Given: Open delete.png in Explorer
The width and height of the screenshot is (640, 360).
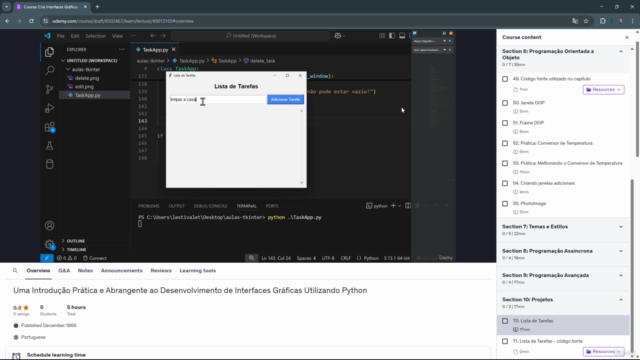Looking at the screenshot, I should point(87,78).
